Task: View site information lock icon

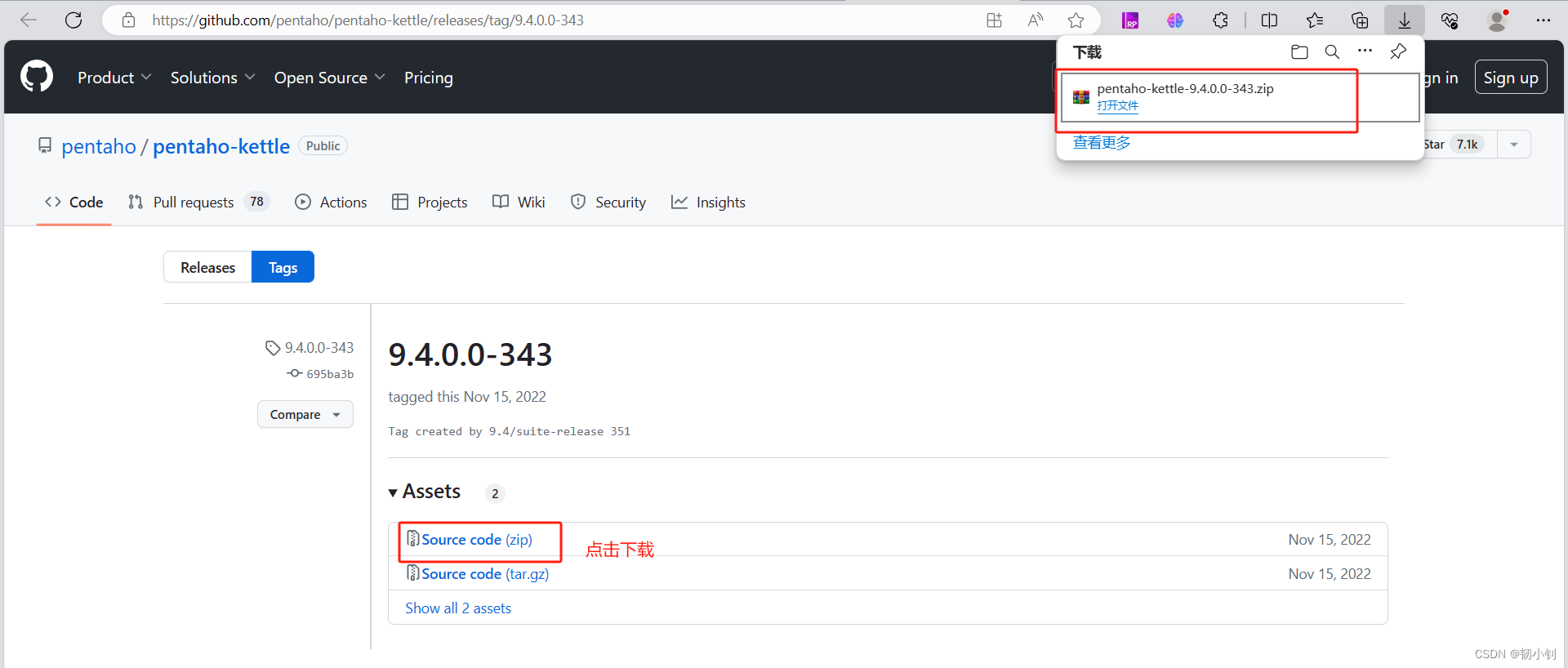Action: click(128, 20)
